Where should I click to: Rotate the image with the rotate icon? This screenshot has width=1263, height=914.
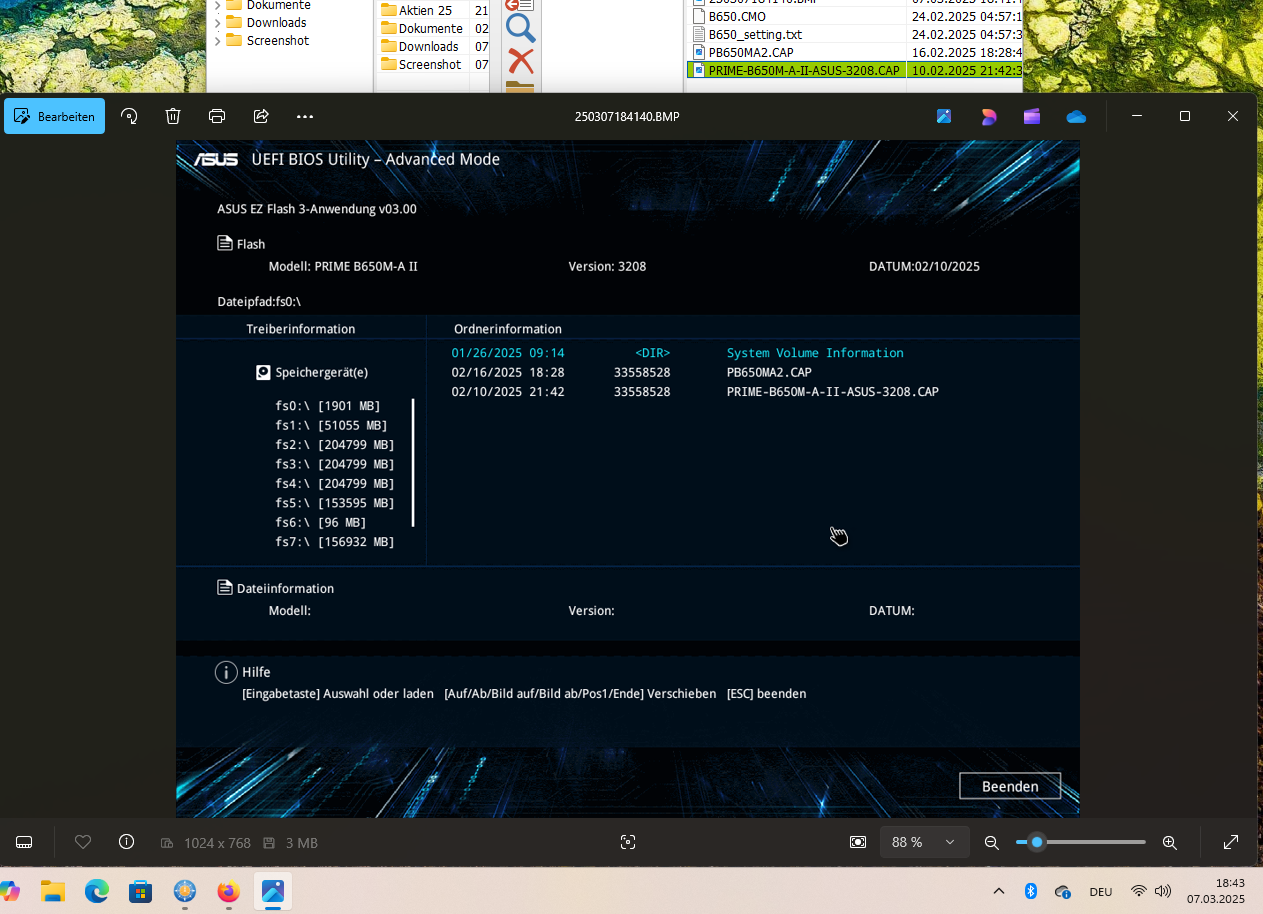point(129,116)
